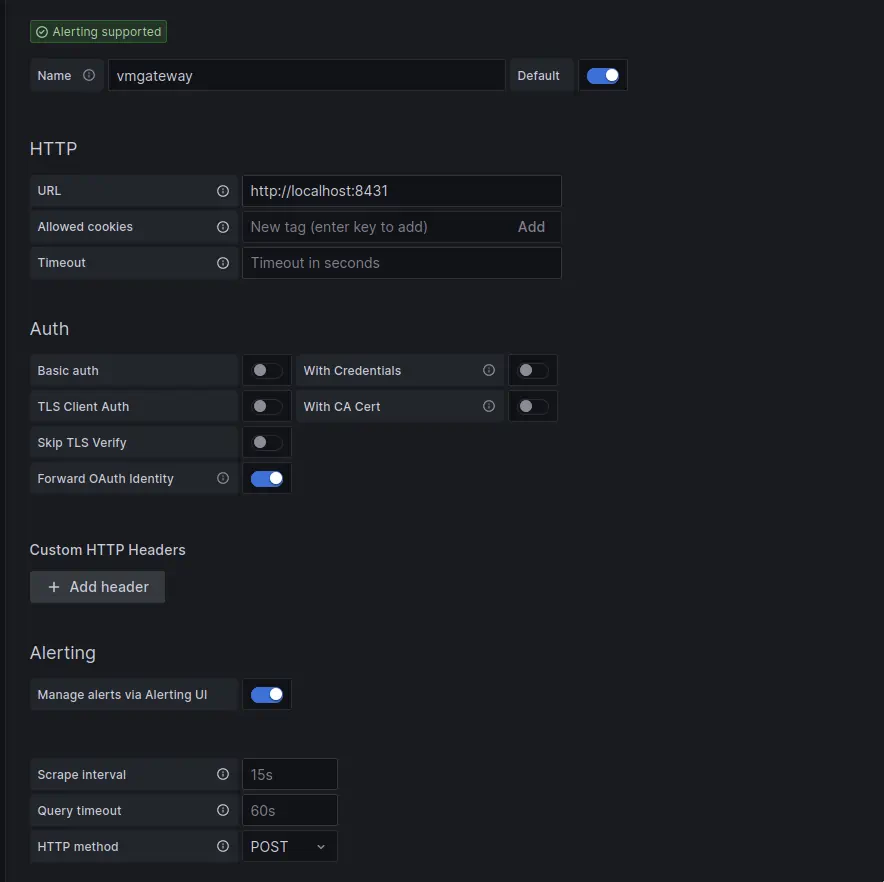
Task: Click Add next to Allowed cookies
Action: tap(531, 227)
